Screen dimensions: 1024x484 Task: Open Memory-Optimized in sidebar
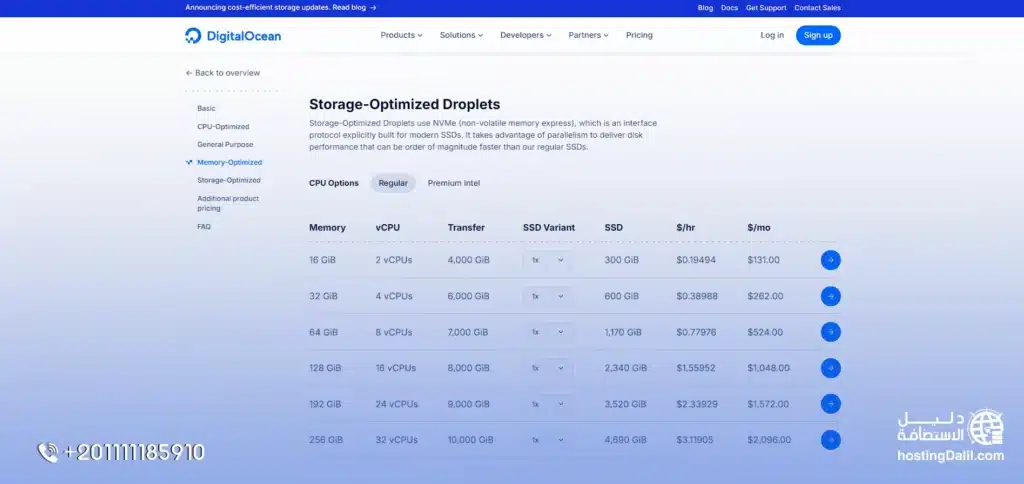(x=229, y=162)
